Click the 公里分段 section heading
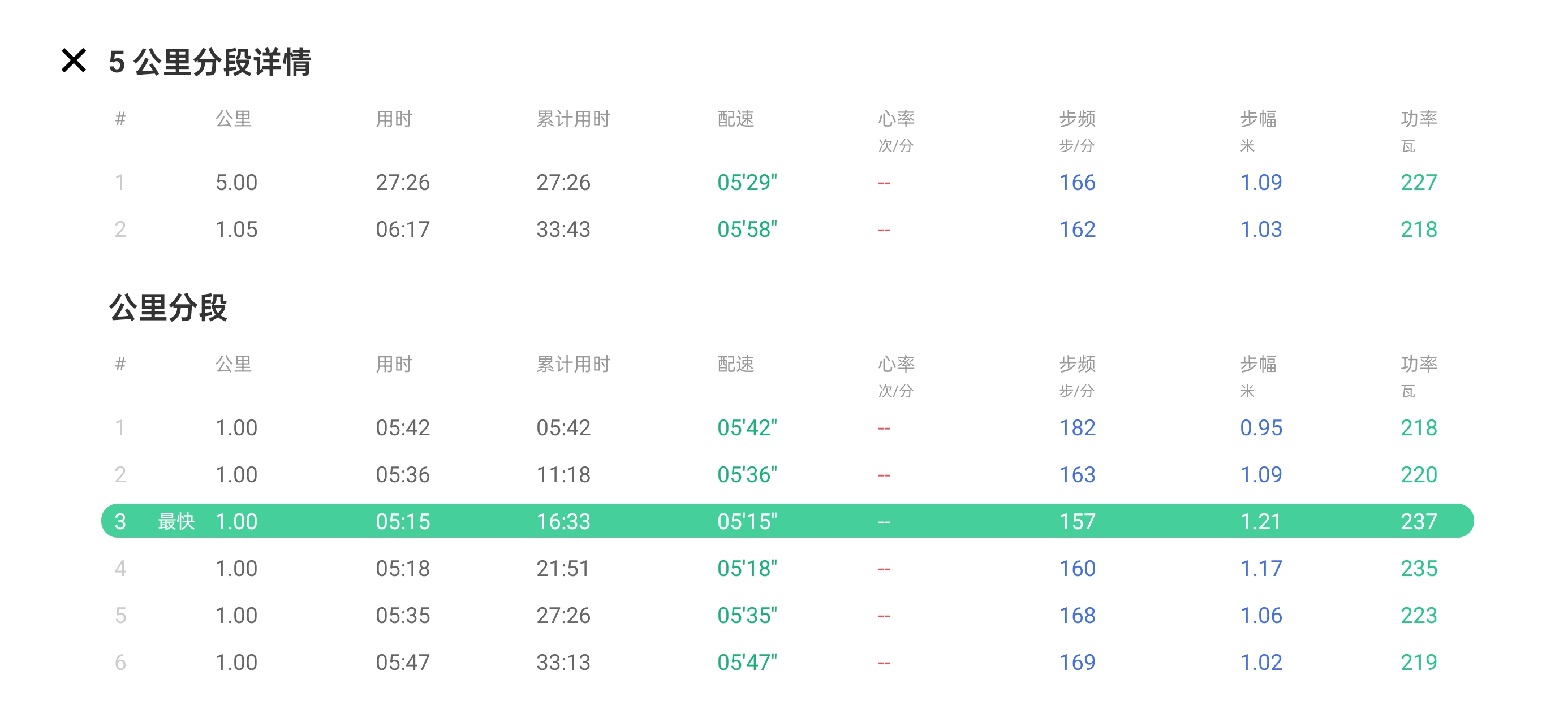The image size is (1568, 701). pyautogui.click(x=168, y=308)
